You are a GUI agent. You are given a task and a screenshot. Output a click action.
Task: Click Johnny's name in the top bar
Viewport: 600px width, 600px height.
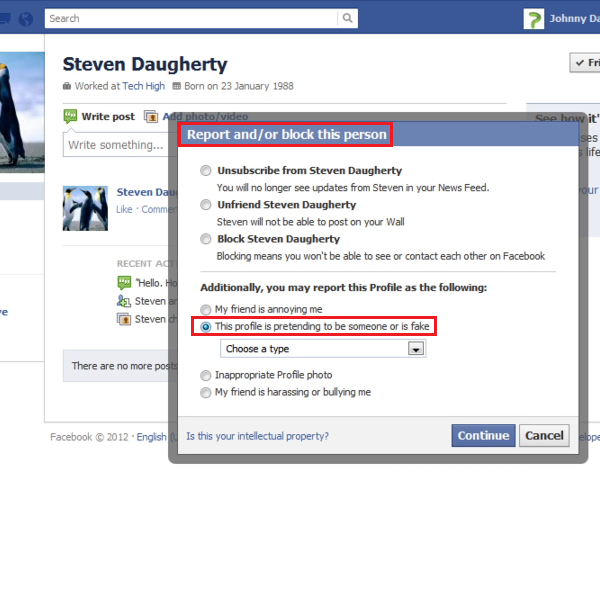pyautogui.click(x=574, y=18)
